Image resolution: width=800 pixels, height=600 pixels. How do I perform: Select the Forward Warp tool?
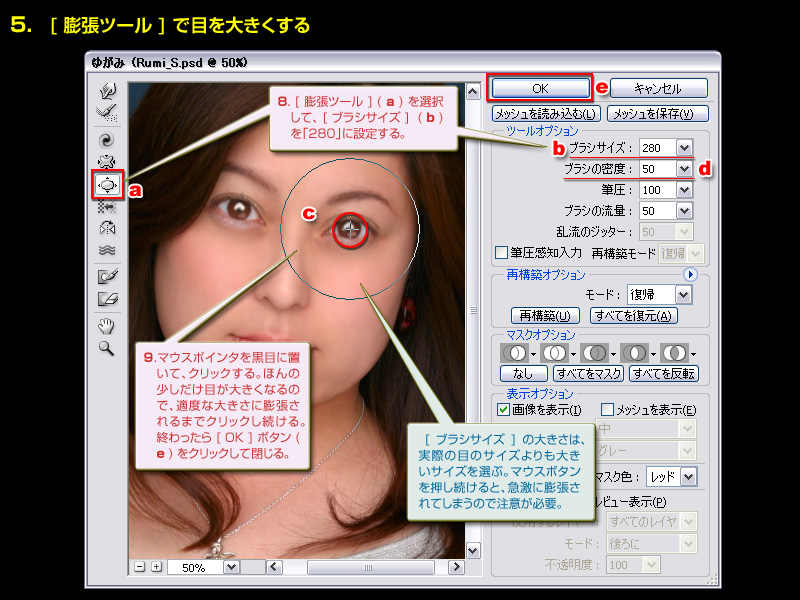tap(107, 91)
